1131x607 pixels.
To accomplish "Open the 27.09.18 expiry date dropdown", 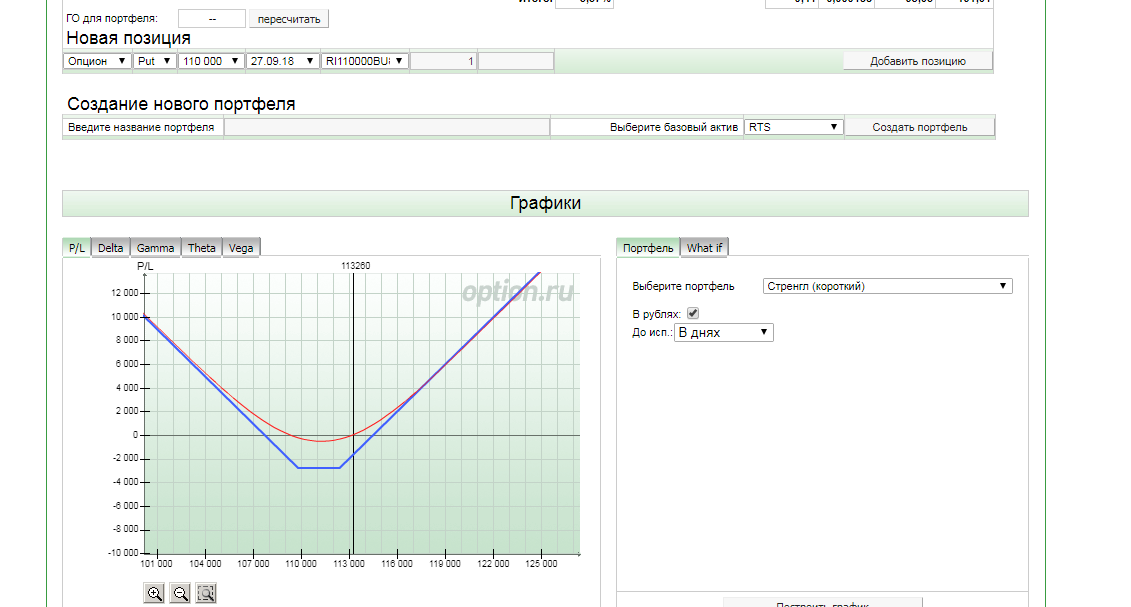I will (x=282, y=61).
